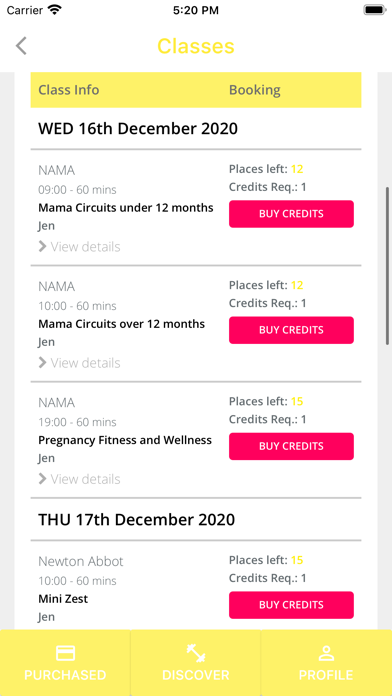The width and height of the screenshot is (392, 696).
Task: Select the Mini Zest class title
Action: pyautogui.click(x=63, y=599)
